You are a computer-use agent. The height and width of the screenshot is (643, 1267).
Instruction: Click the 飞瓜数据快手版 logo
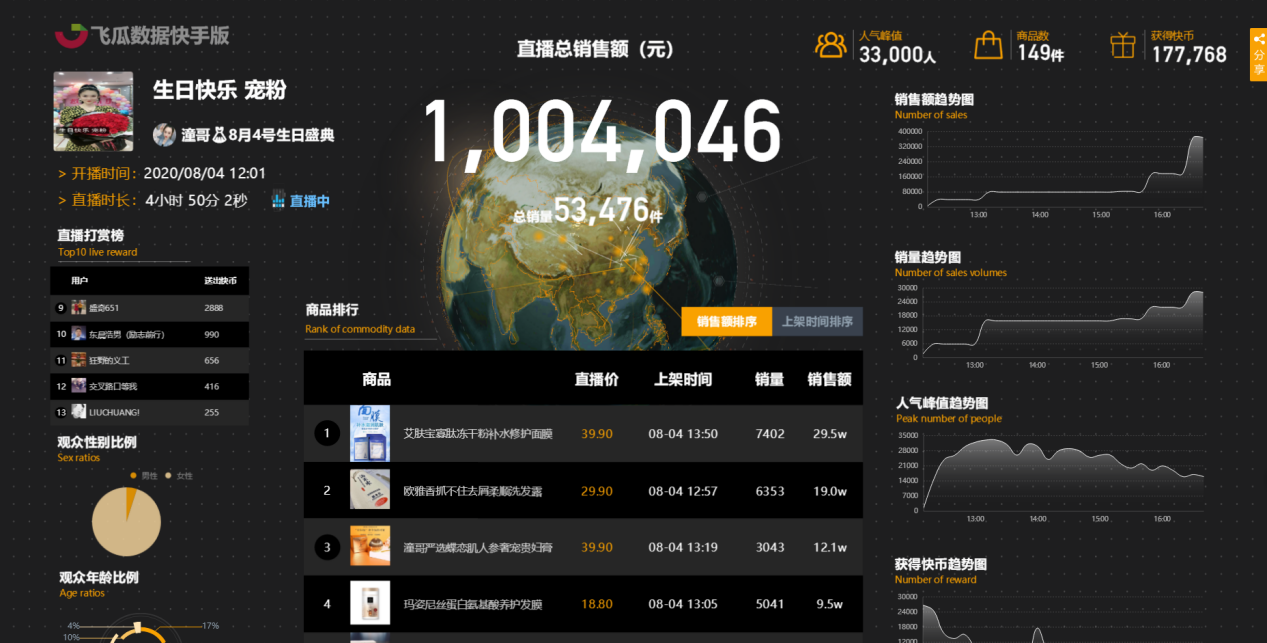142,35
